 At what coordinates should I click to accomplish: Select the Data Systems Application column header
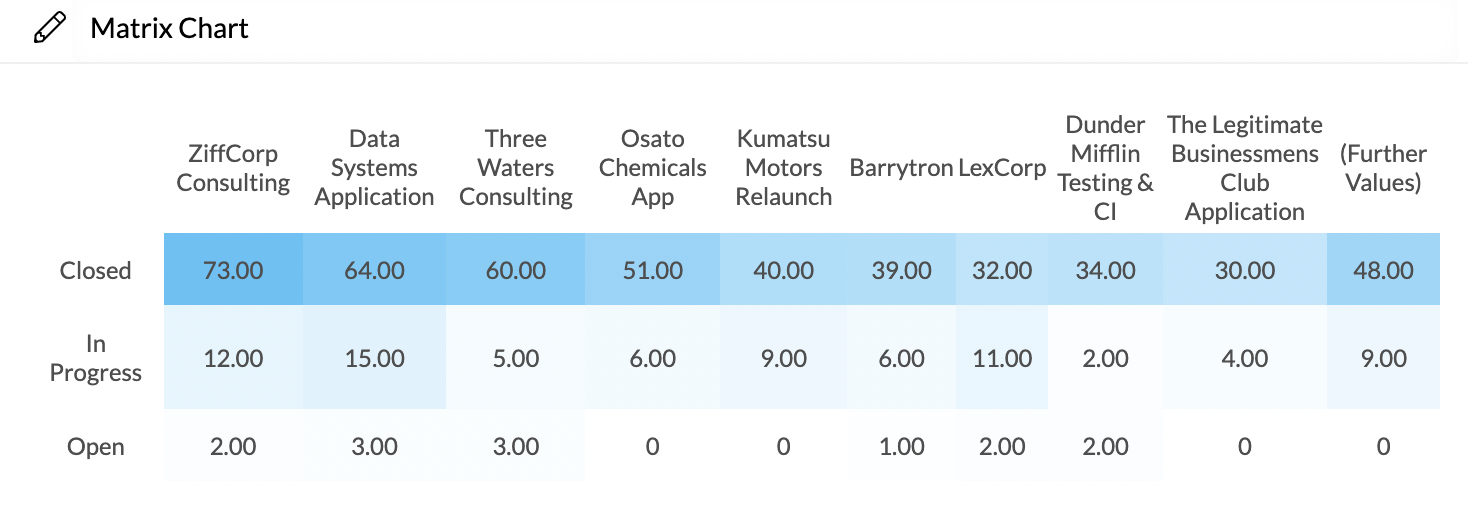point(374,168)
